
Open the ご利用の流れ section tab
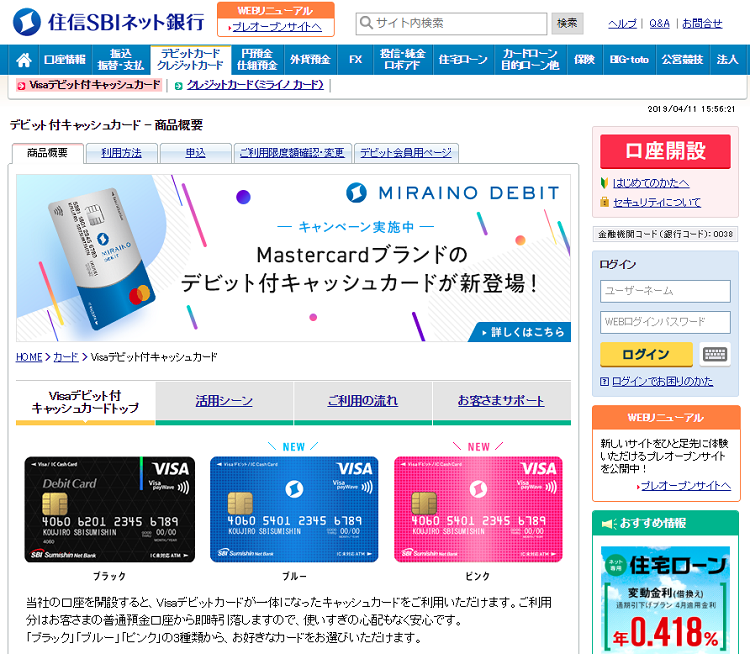tap(363, 401)
